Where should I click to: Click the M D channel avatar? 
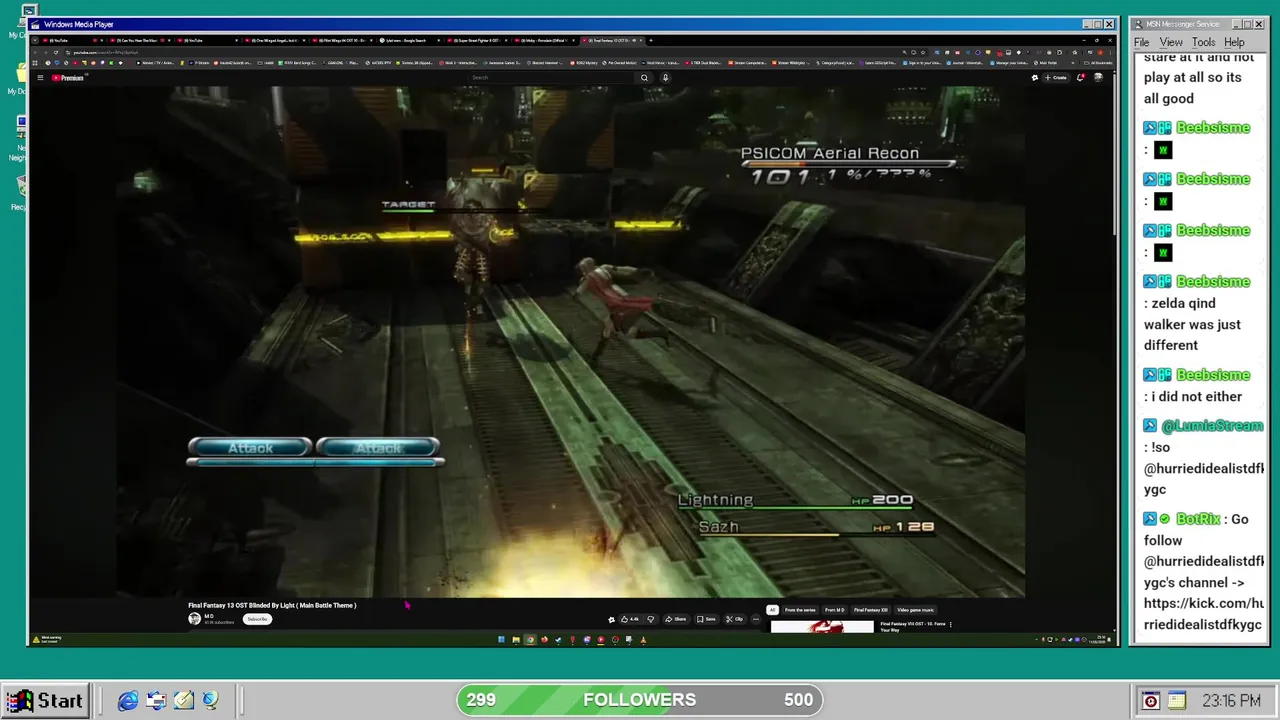coord(194,619)
